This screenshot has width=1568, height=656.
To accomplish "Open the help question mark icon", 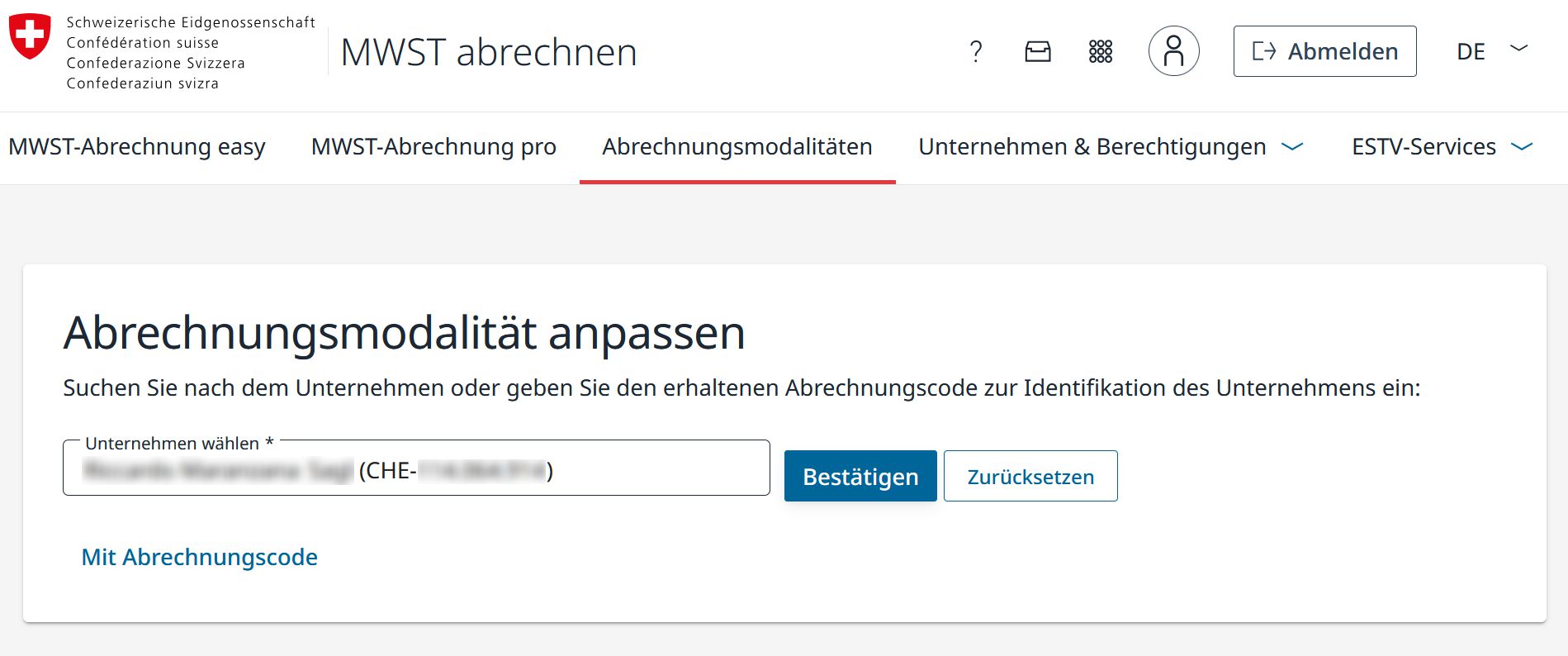I will point(975,51).
